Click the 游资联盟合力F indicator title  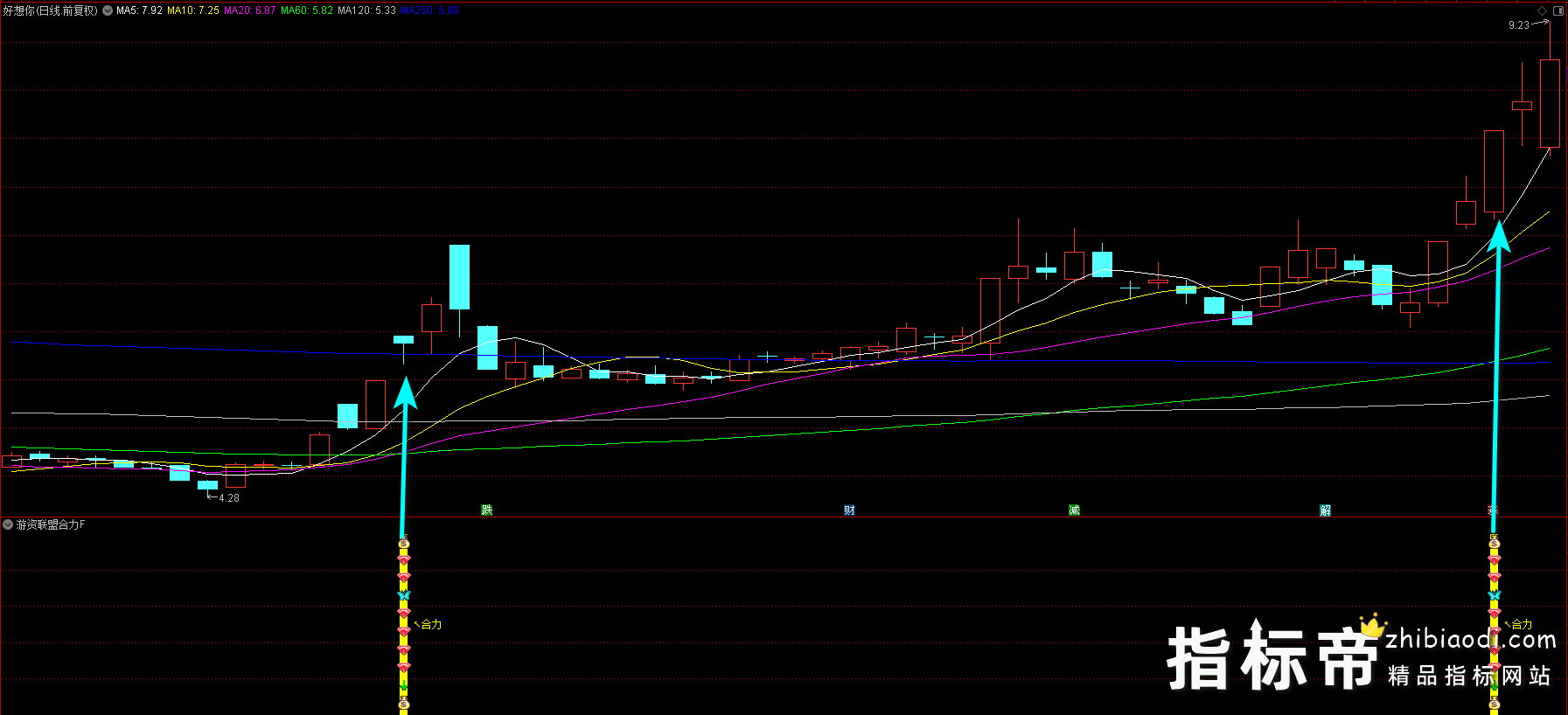tap(51, 524)
